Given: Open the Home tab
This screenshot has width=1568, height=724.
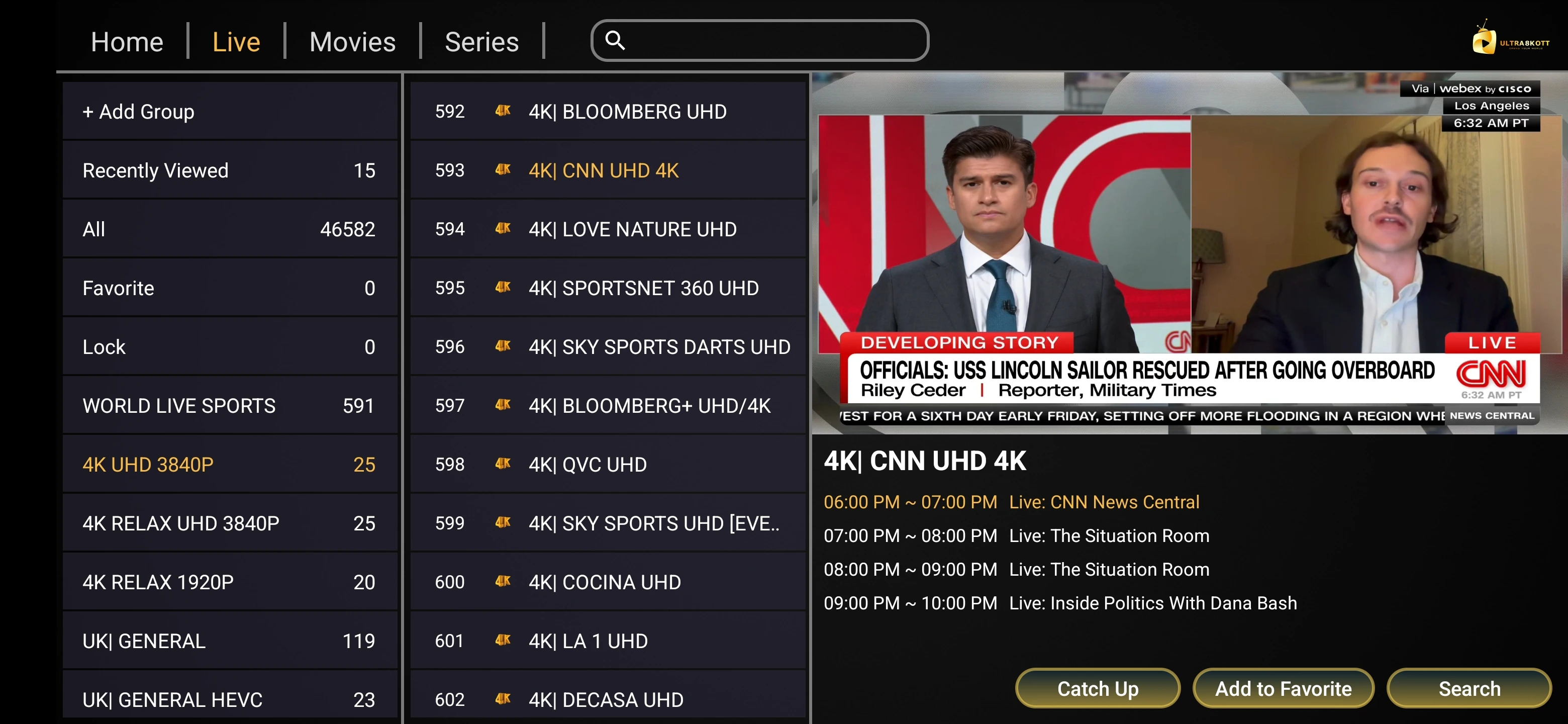Looking at the screenshot, I should point(127,42).
